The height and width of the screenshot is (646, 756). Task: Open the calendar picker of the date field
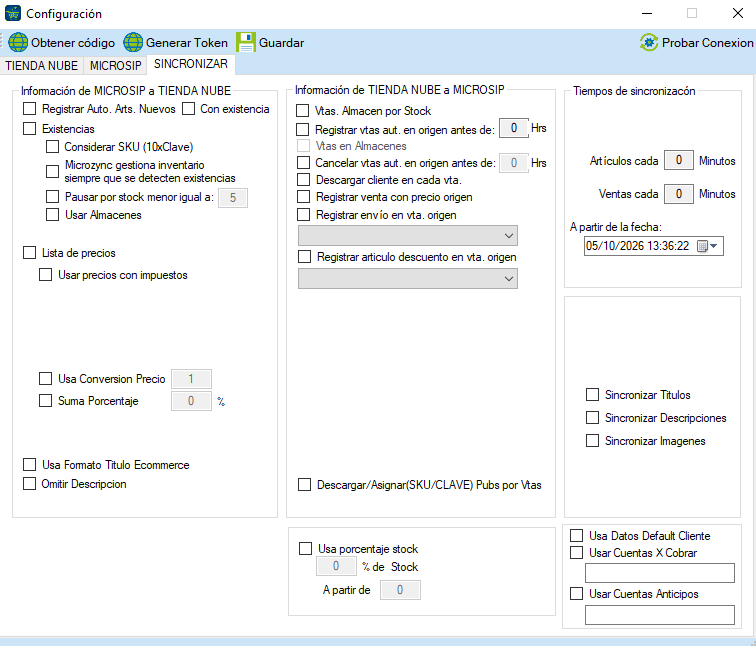pos(702,246)
